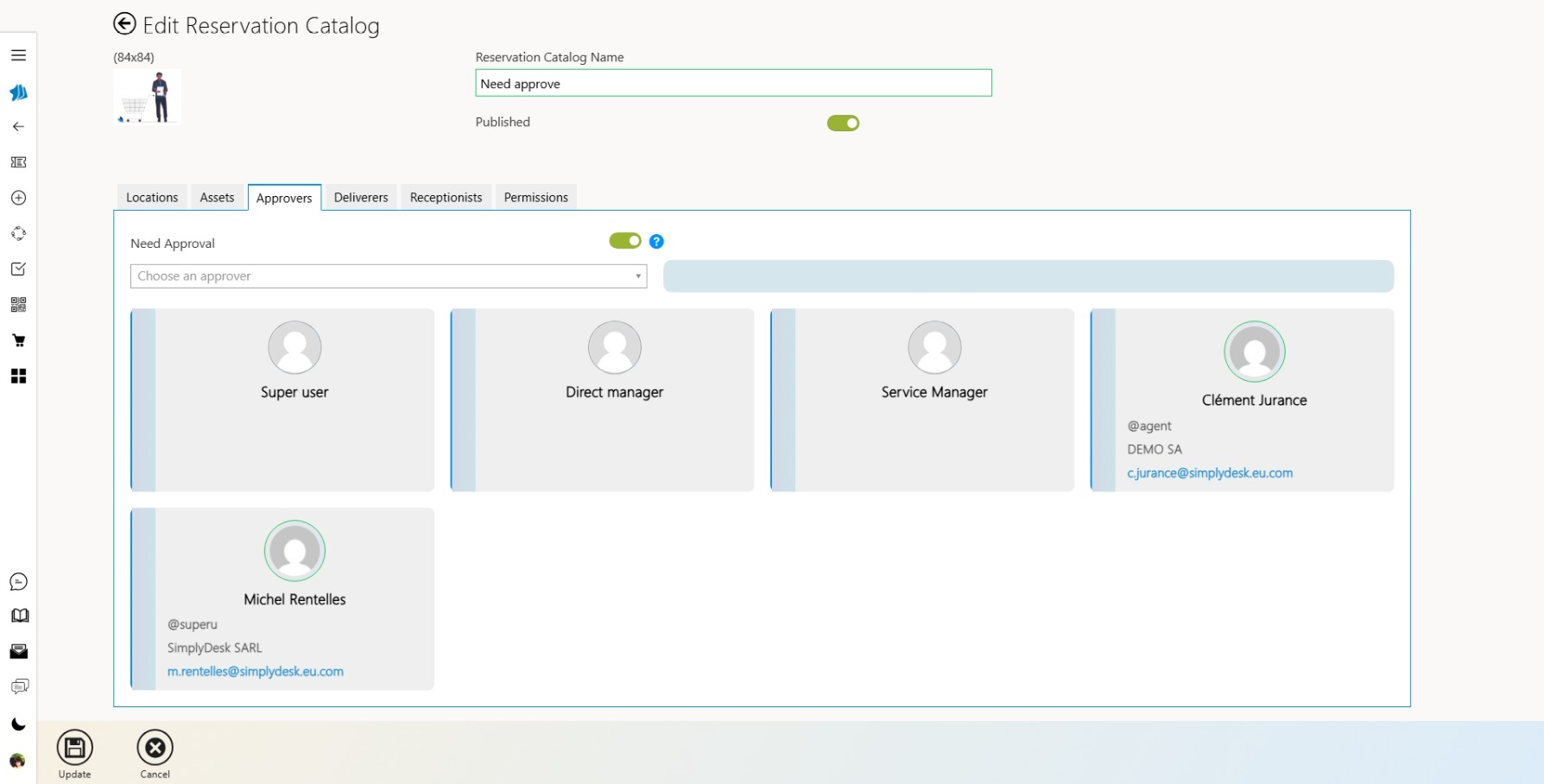Open Clément Jurance's email address link
The width and height of the screenshot is (1544, 784).
click(x=1209, y=473)
